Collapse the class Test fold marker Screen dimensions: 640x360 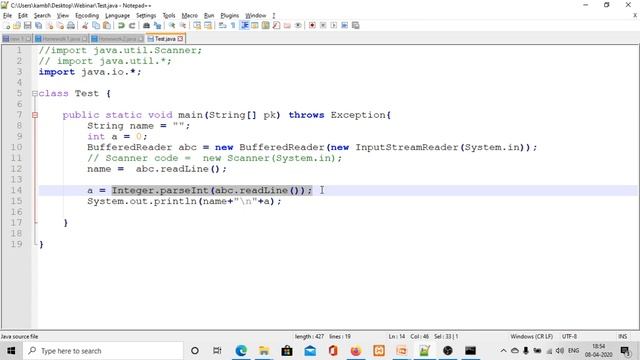tap(35, 93)
